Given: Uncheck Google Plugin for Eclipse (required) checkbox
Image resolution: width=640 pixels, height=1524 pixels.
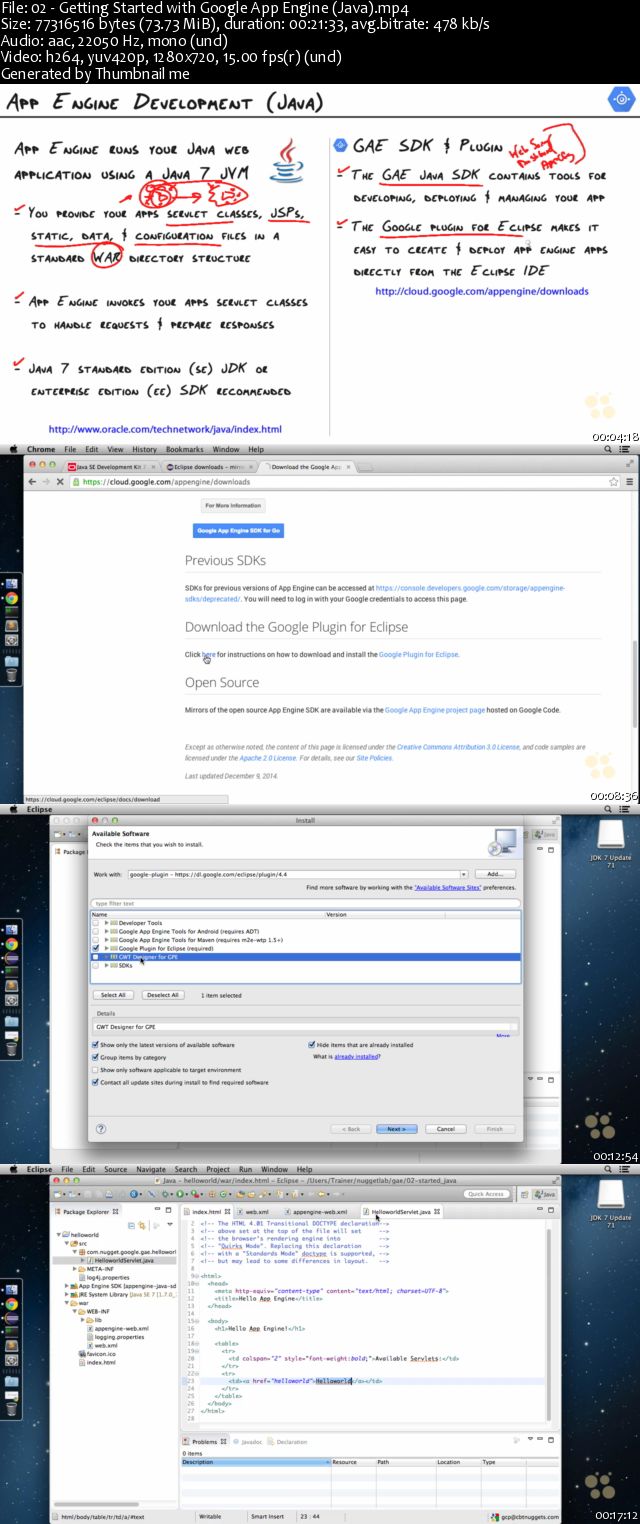Looking at the screenshot, I should (x=95, y=948).
